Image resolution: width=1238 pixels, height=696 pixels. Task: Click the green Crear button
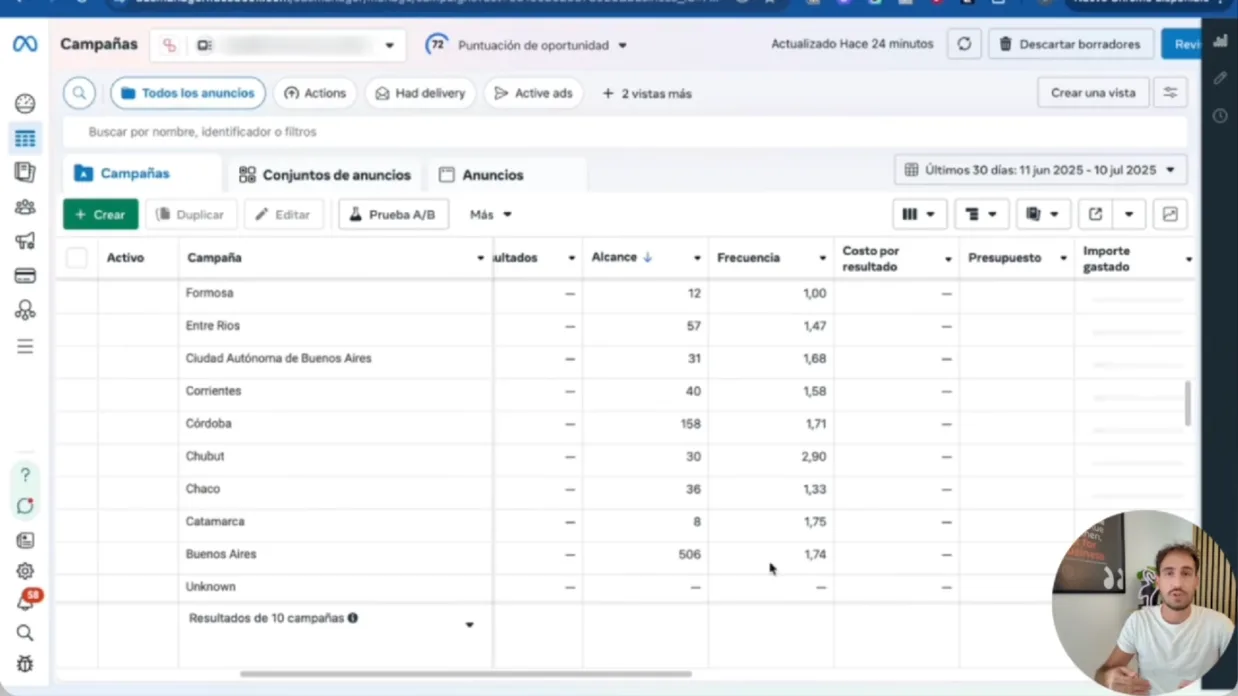coord(101,215)
